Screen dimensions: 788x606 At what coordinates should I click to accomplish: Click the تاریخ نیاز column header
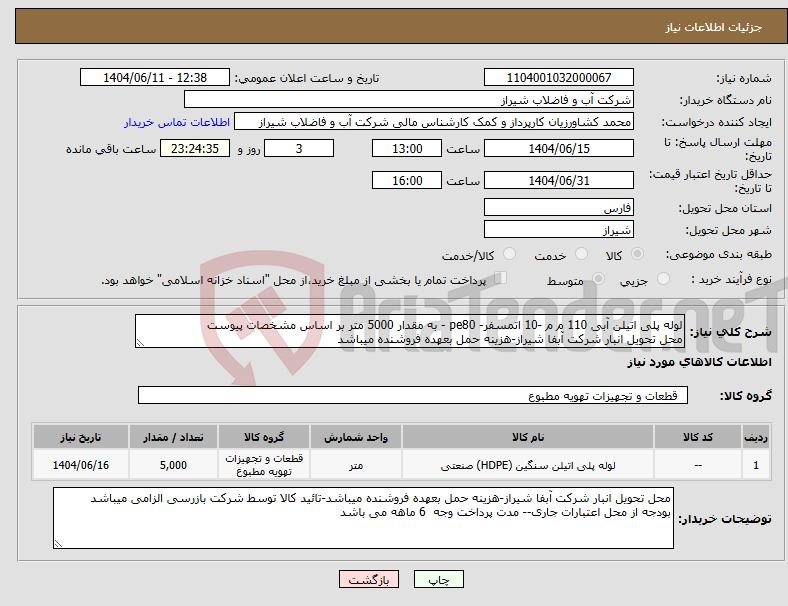pos(81,437)
